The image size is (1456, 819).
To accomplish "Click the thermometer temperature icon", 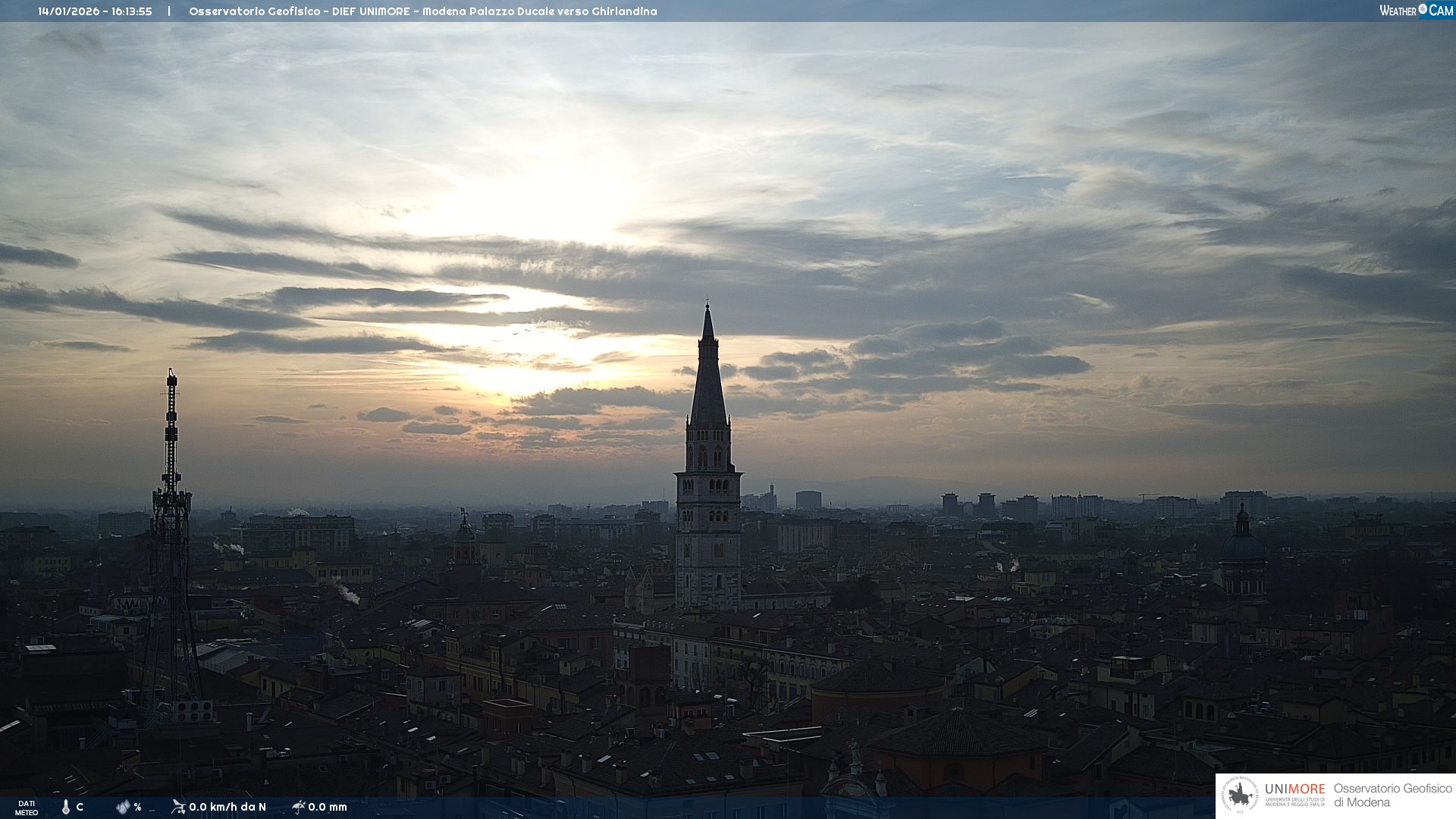I will click(x=66, y=807).
